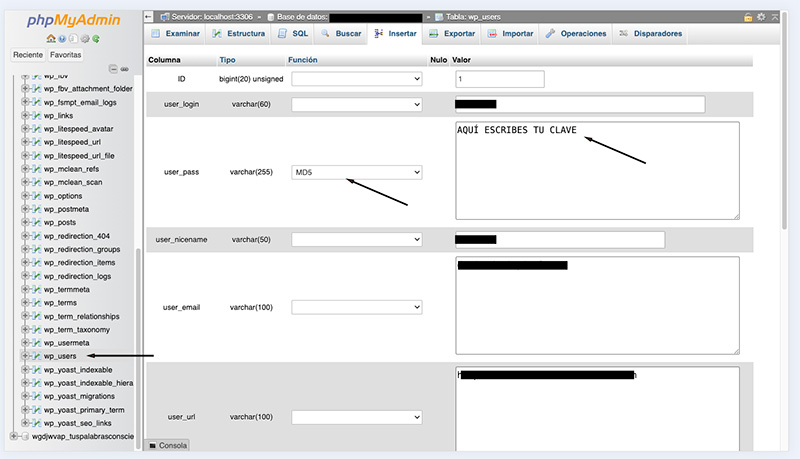
Task: Open the user_pass function dropdown showing MD5
Action: click(x=357, y=173)
